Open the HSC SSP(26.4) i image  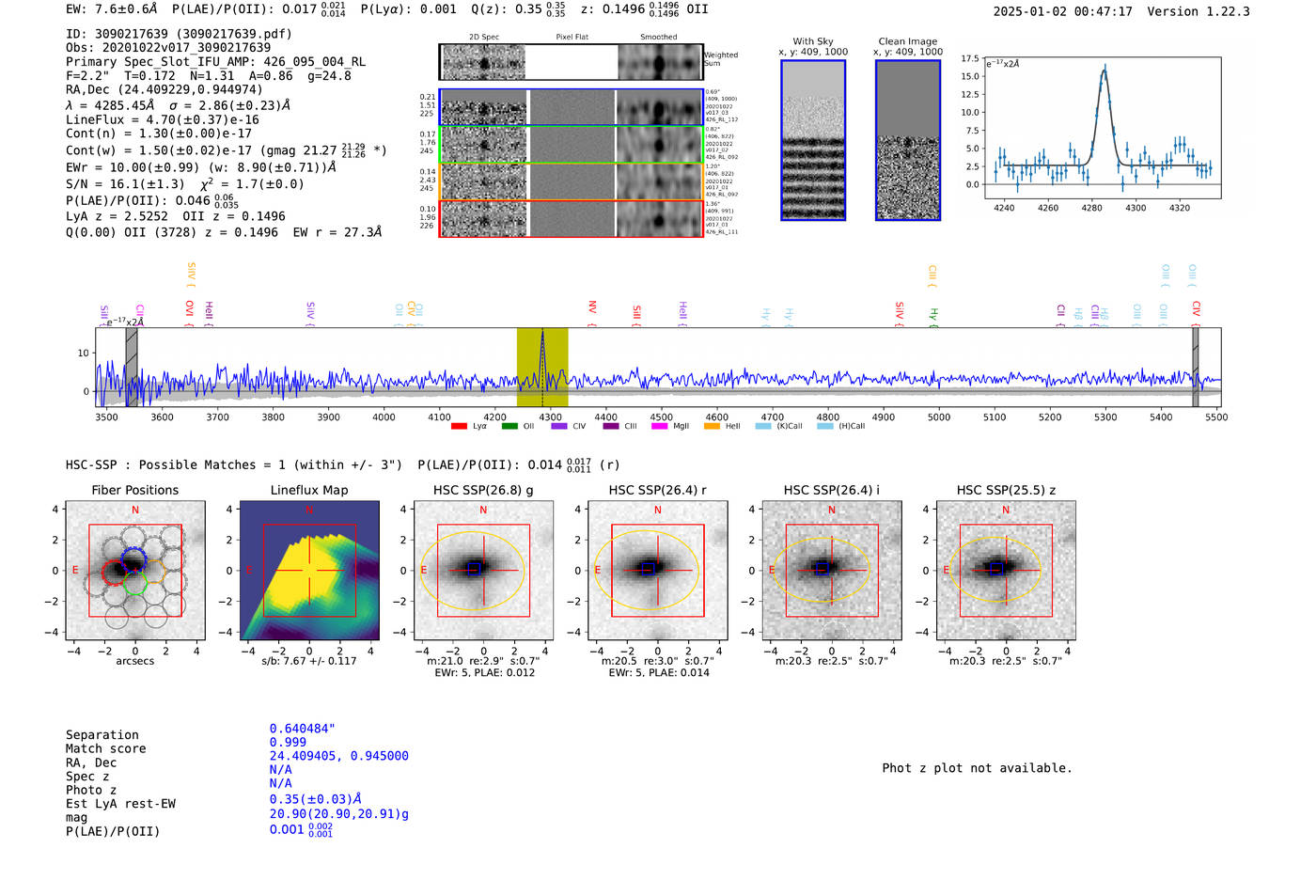[x=832, y=571]
